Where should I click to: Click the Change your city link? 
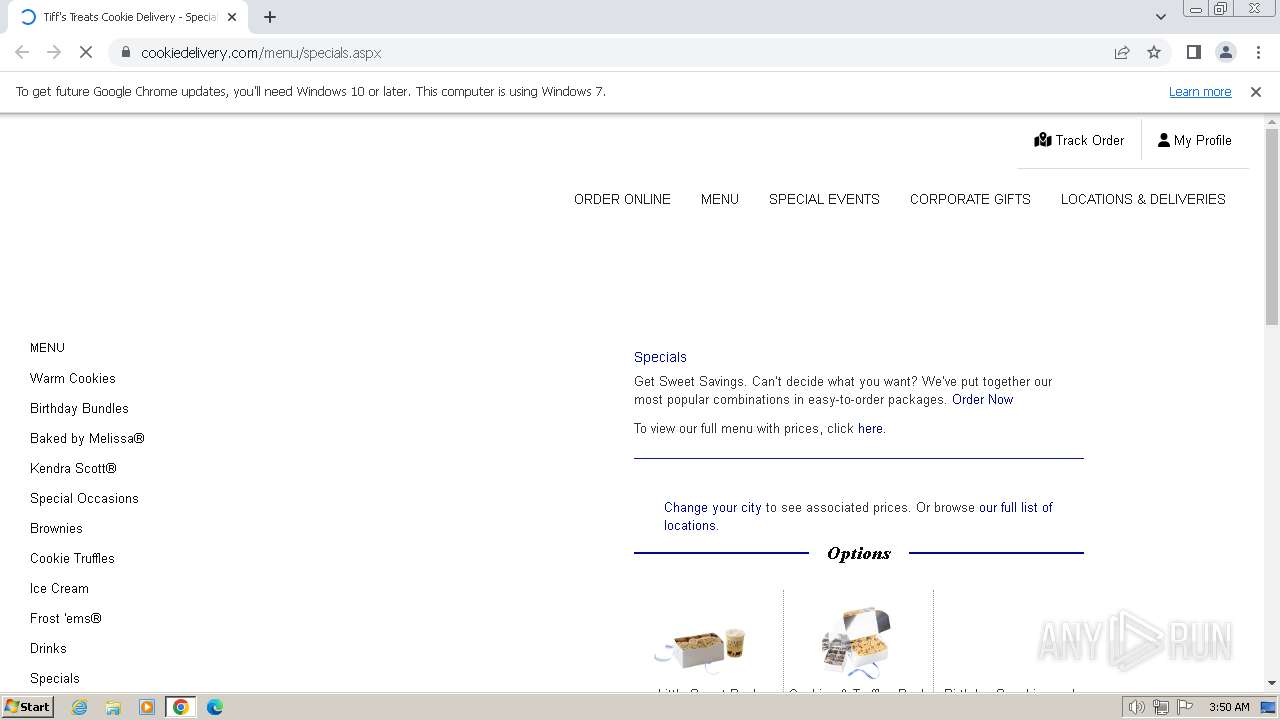coord(713,508)
